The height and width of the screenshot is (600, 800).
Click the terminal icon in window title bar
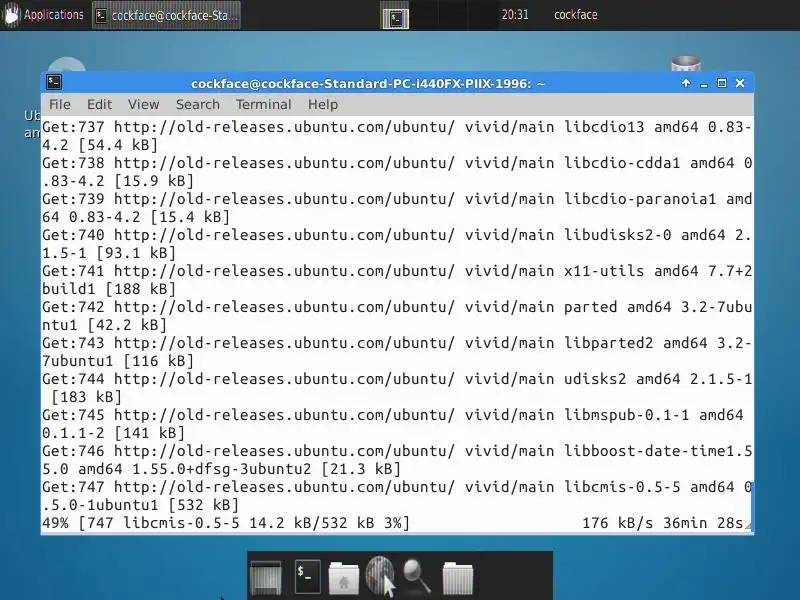point(54,82)
